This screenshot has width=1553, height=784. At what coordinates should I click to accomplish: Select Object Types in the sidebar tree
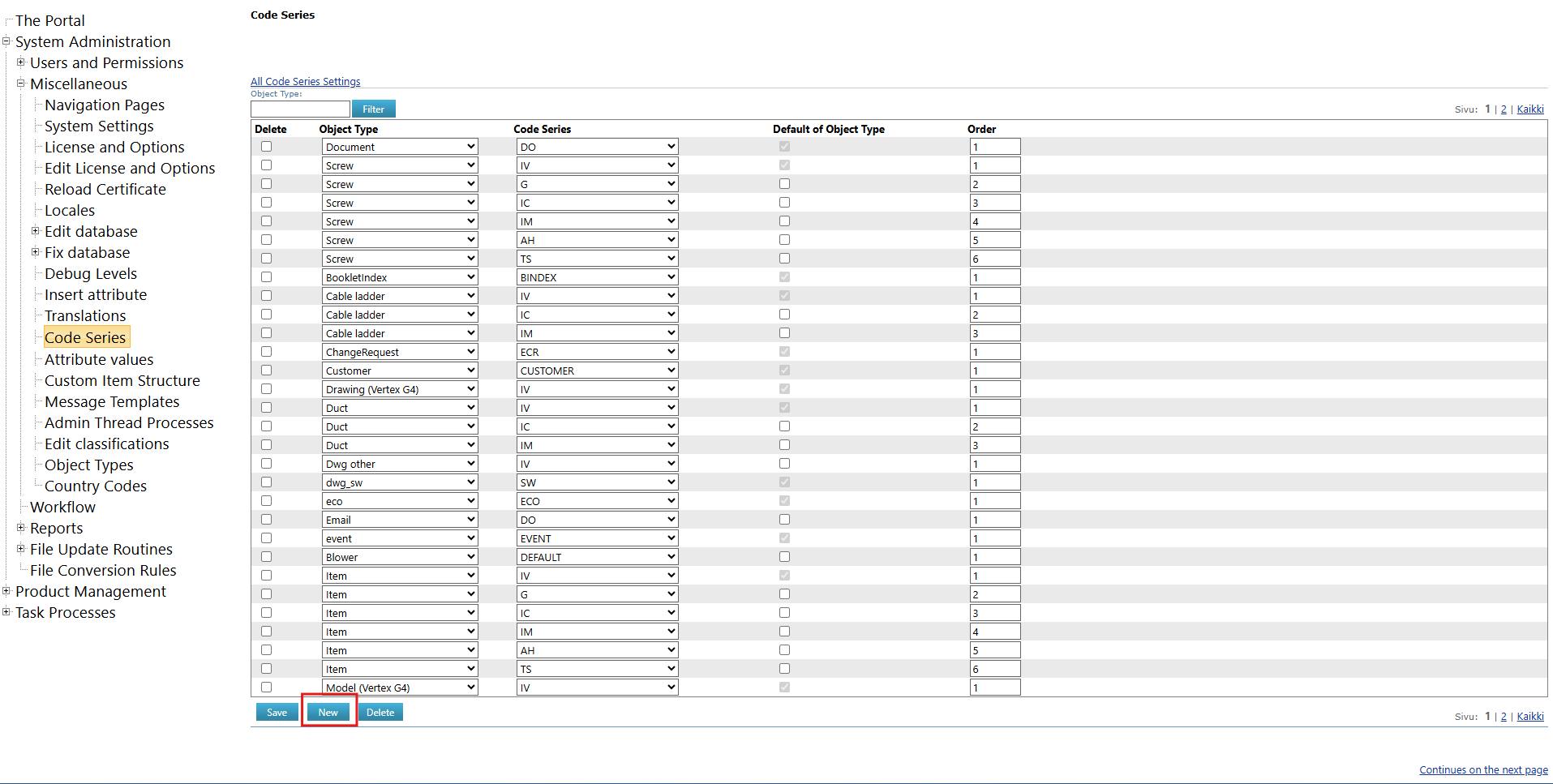pos(88,465)
